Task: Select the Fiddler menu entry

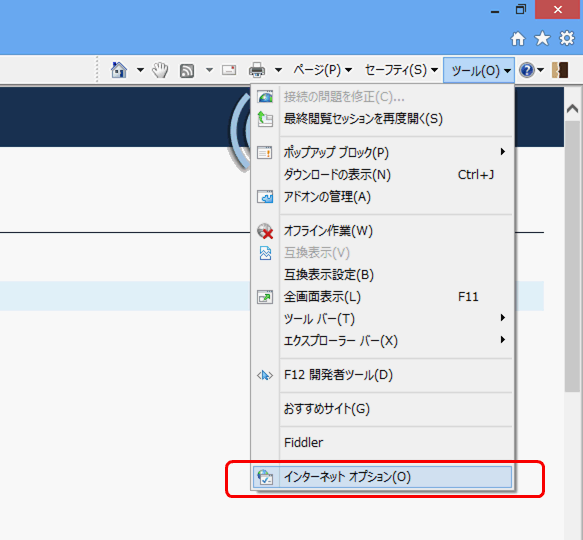Action: pyautogui.click(x=383, y=443)
